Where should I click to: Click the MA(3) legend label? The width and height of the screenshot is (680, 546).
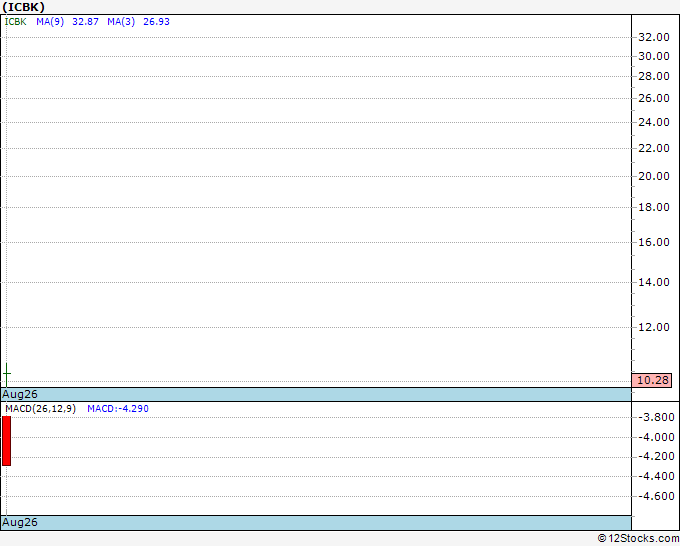[121, 22]
